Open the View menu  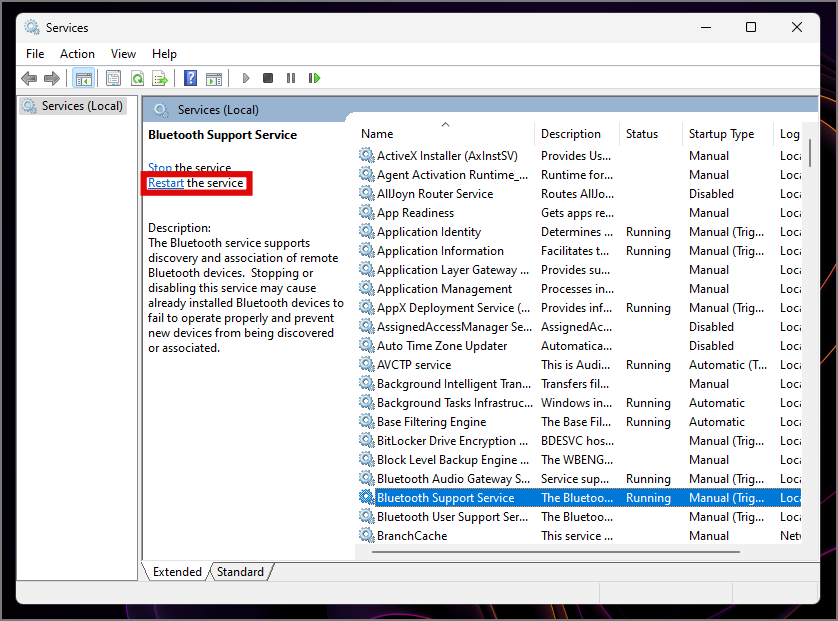[x=123, y=54]
